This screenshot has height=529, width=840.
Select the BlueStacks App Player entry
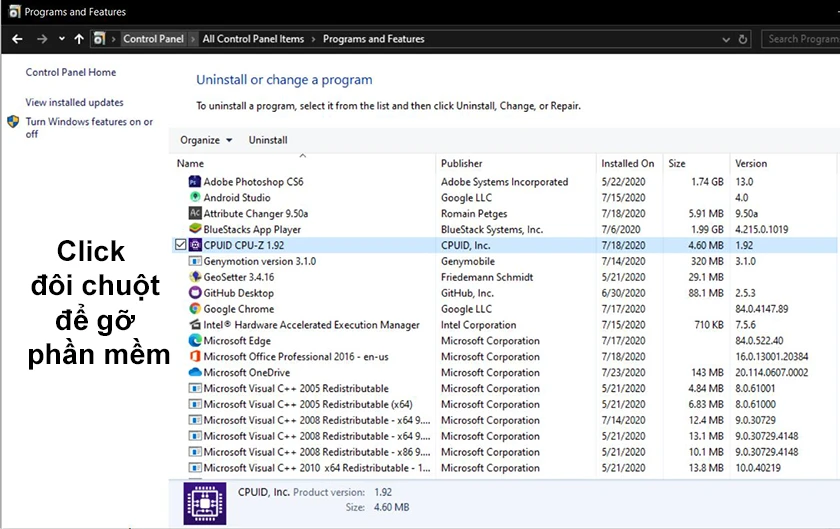coord(252,229)
